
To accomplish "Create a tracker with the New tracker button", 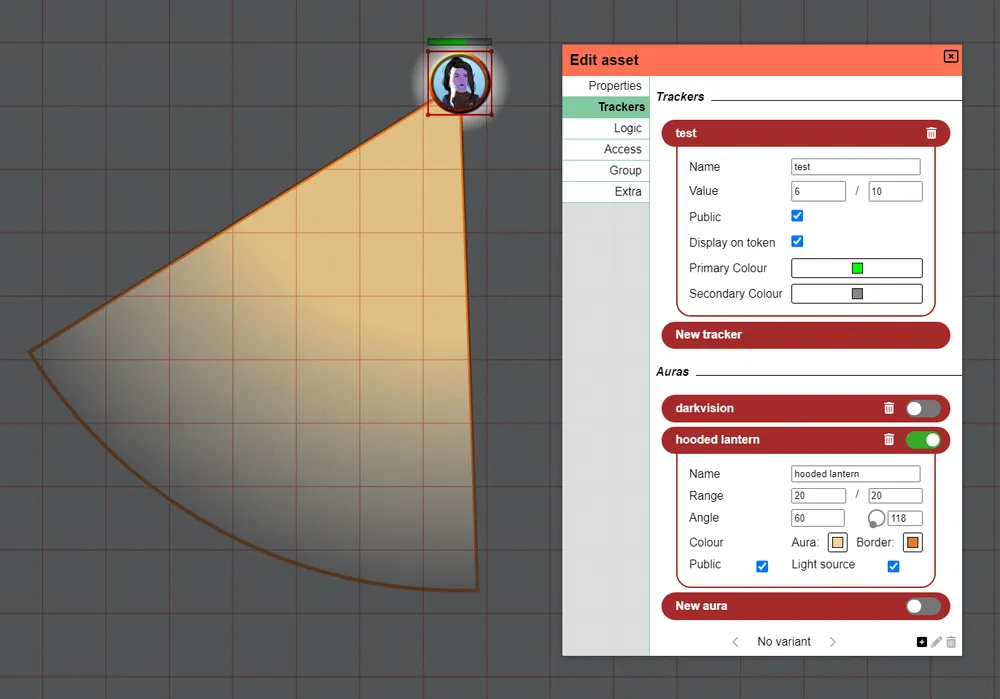I will click(805, 335).
